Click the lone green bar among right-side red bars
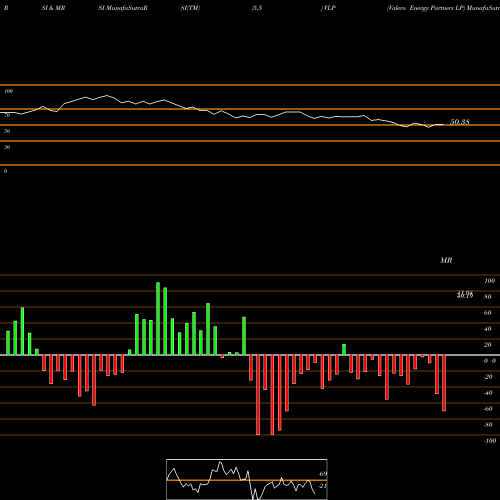The height and width of the screenshot is (500, 500). (x=344, y=350)
